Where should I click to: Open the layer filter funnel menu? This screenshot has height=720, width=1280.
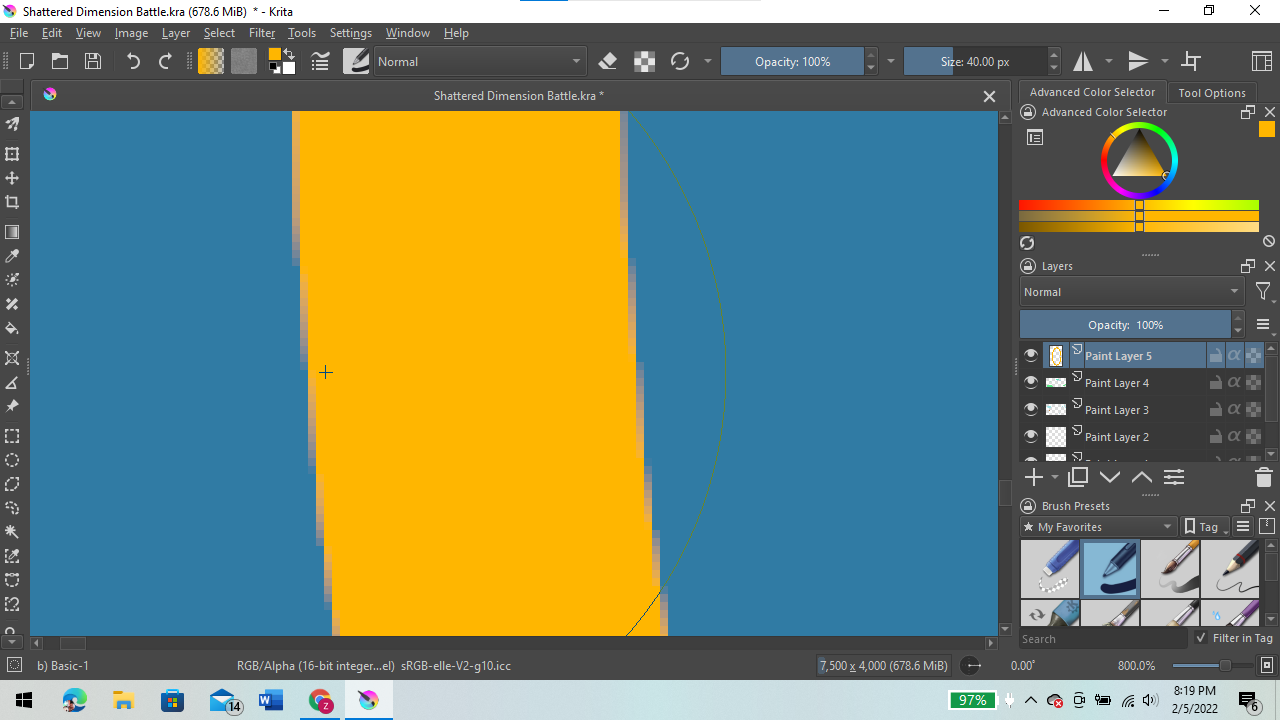click(x=1263, y=292)
